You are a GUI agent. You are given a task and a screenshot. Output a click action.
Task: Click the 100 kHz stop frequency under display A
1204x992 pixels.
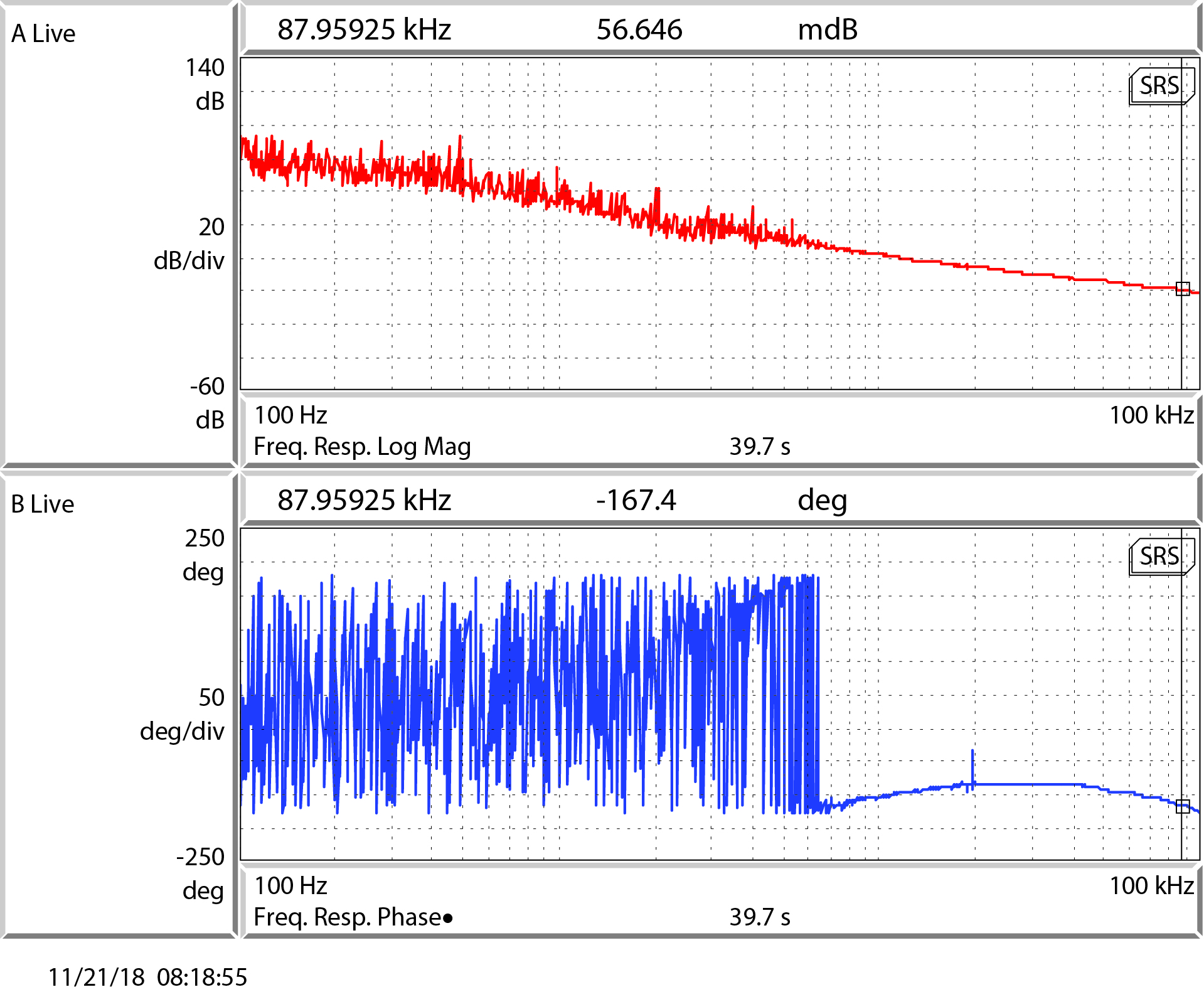tap(1152, 415)
